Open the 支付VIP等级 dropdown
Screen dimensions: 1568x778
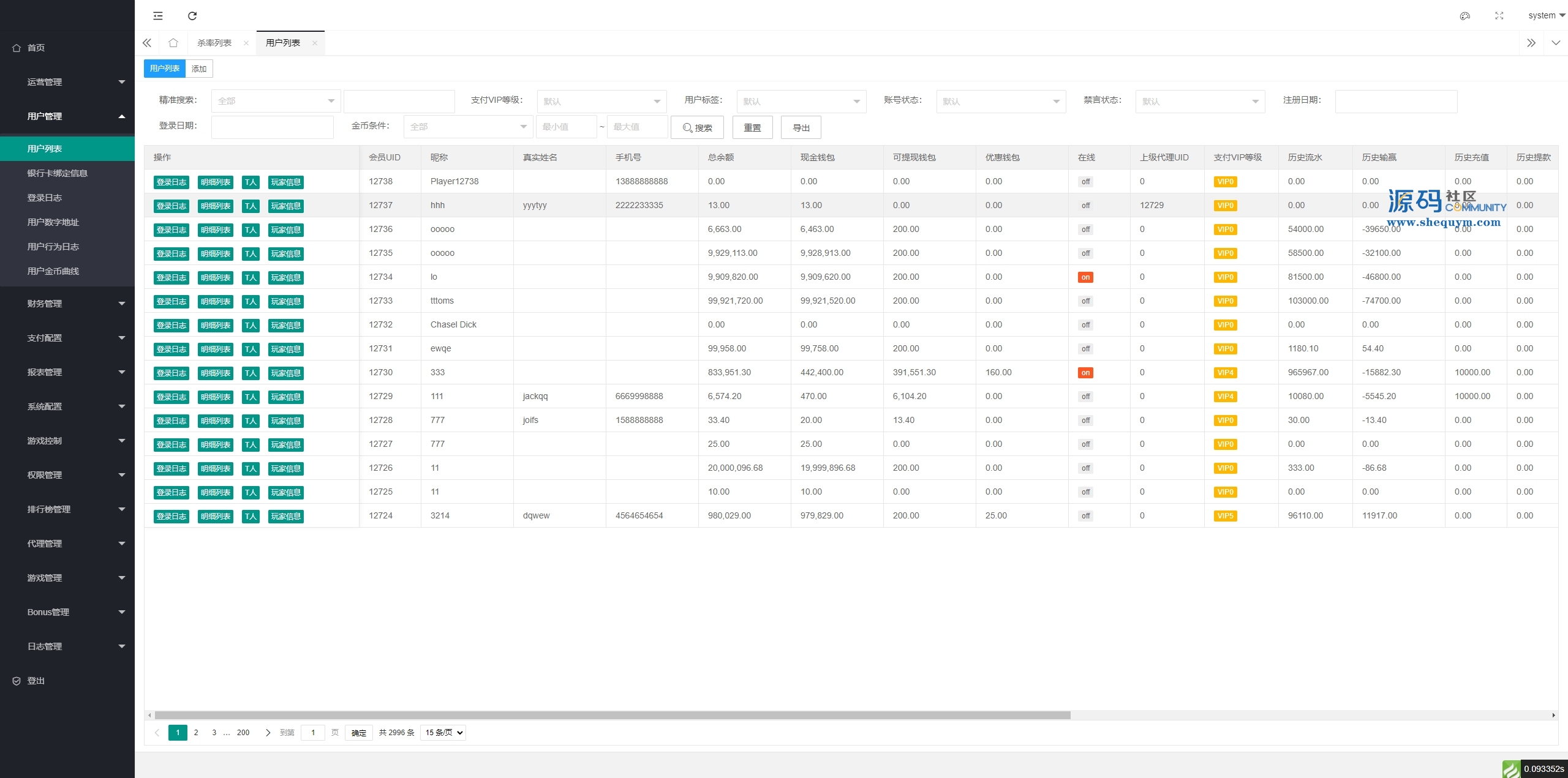pos(601,102)
